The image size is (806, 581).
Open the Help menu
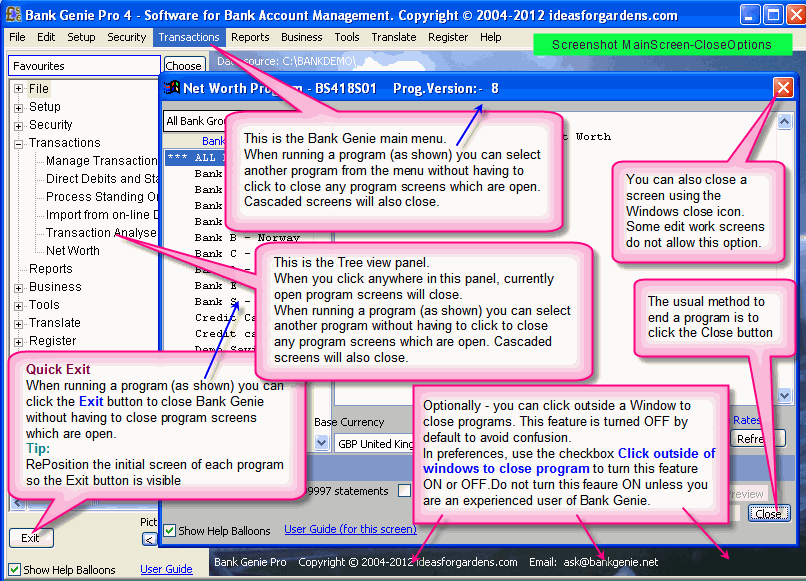[x=490, y=37]
